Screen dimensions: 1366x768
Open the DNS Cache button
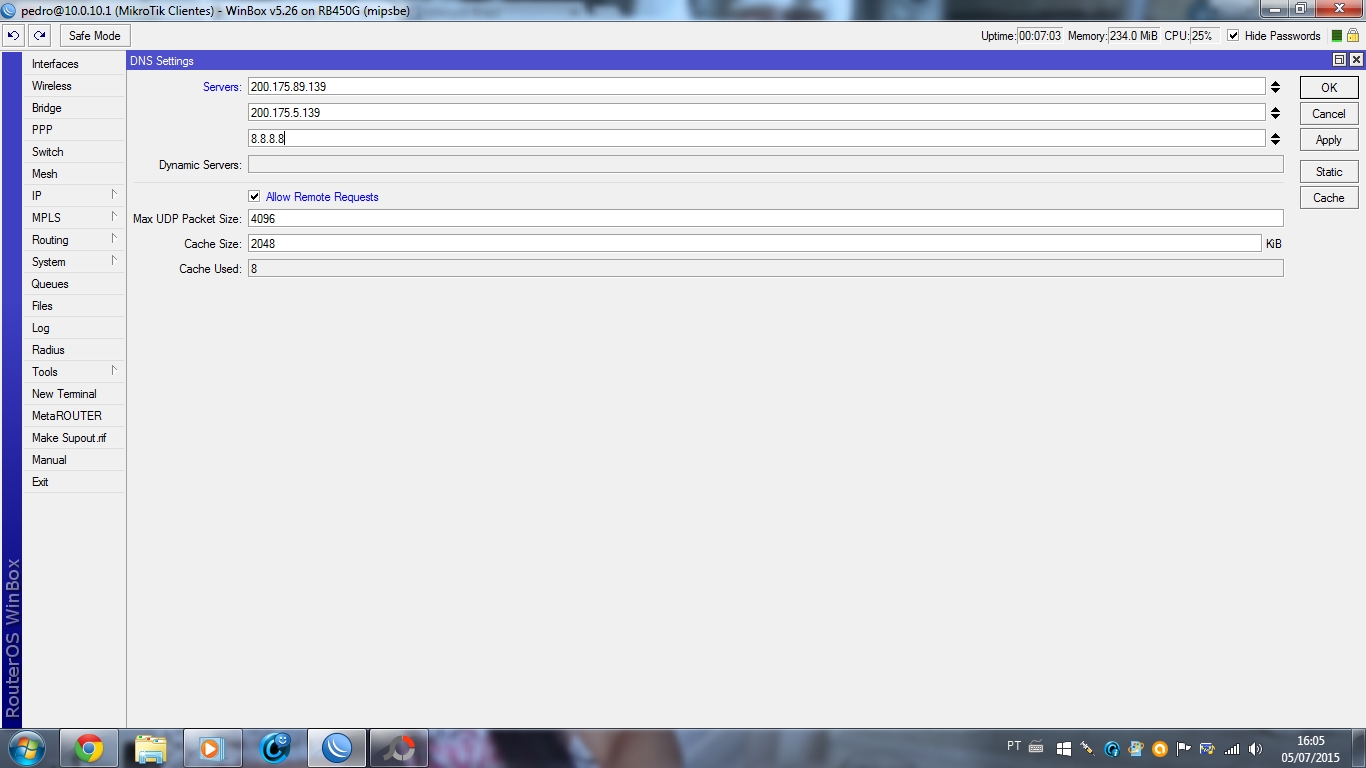click(1329, 198)
